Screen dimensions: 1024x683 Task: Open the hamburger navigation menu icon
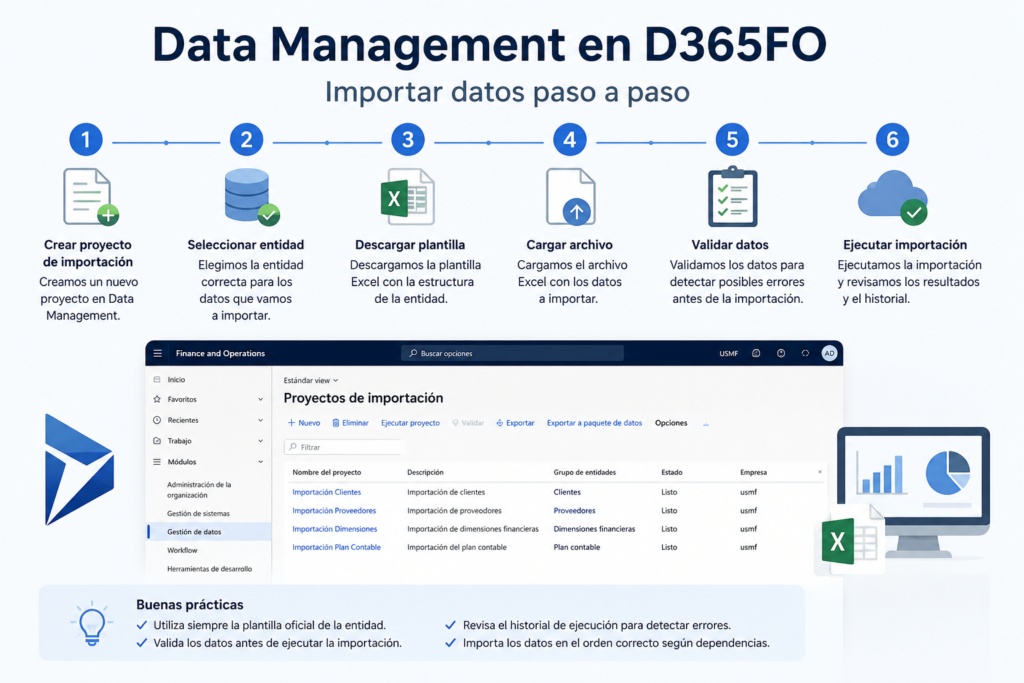(x=157, y=353)
